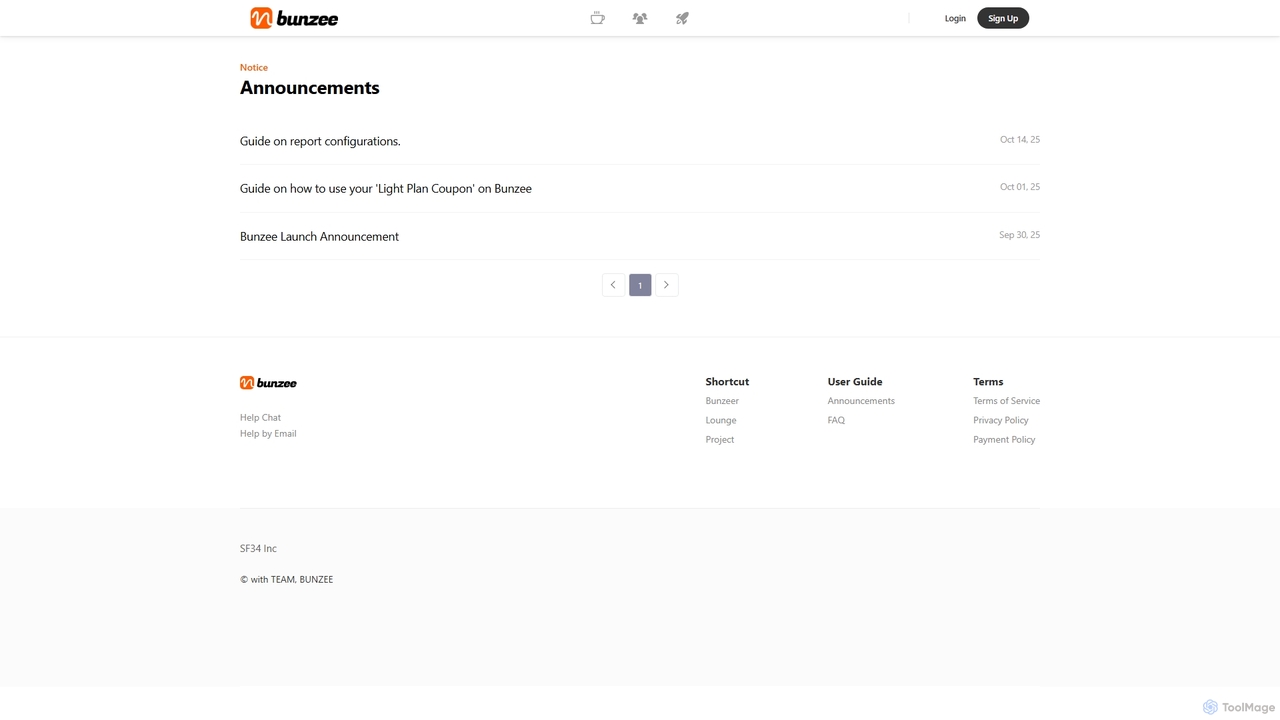Click the 'Oct 01, 25' date text
The width and height of the screenshot is (1280, 720).
(x=1020, y=186)
